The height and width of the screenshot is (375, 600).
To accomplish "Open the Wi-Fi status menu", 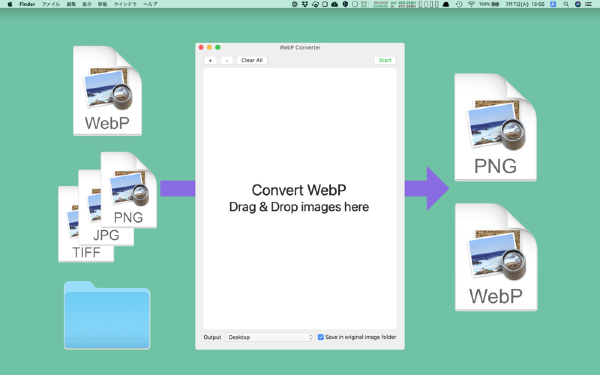I will coord(471,4).
